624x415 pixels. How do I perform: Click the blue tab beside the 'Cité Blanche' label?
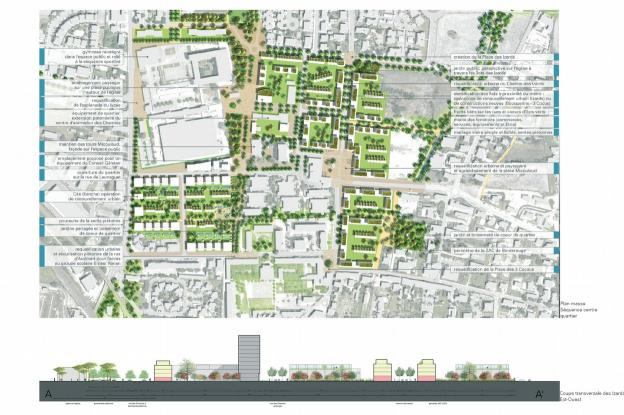pos(42,196)
